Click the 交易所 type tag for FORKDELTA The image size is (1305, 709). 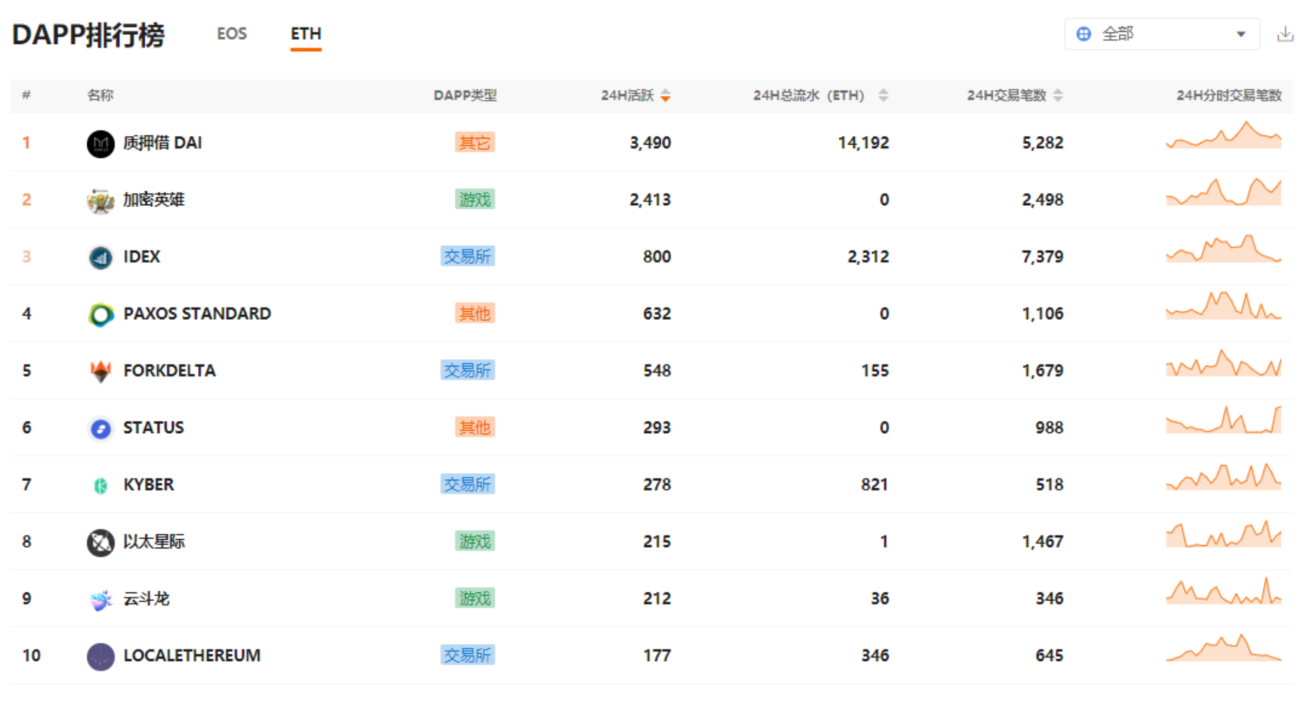467,371
